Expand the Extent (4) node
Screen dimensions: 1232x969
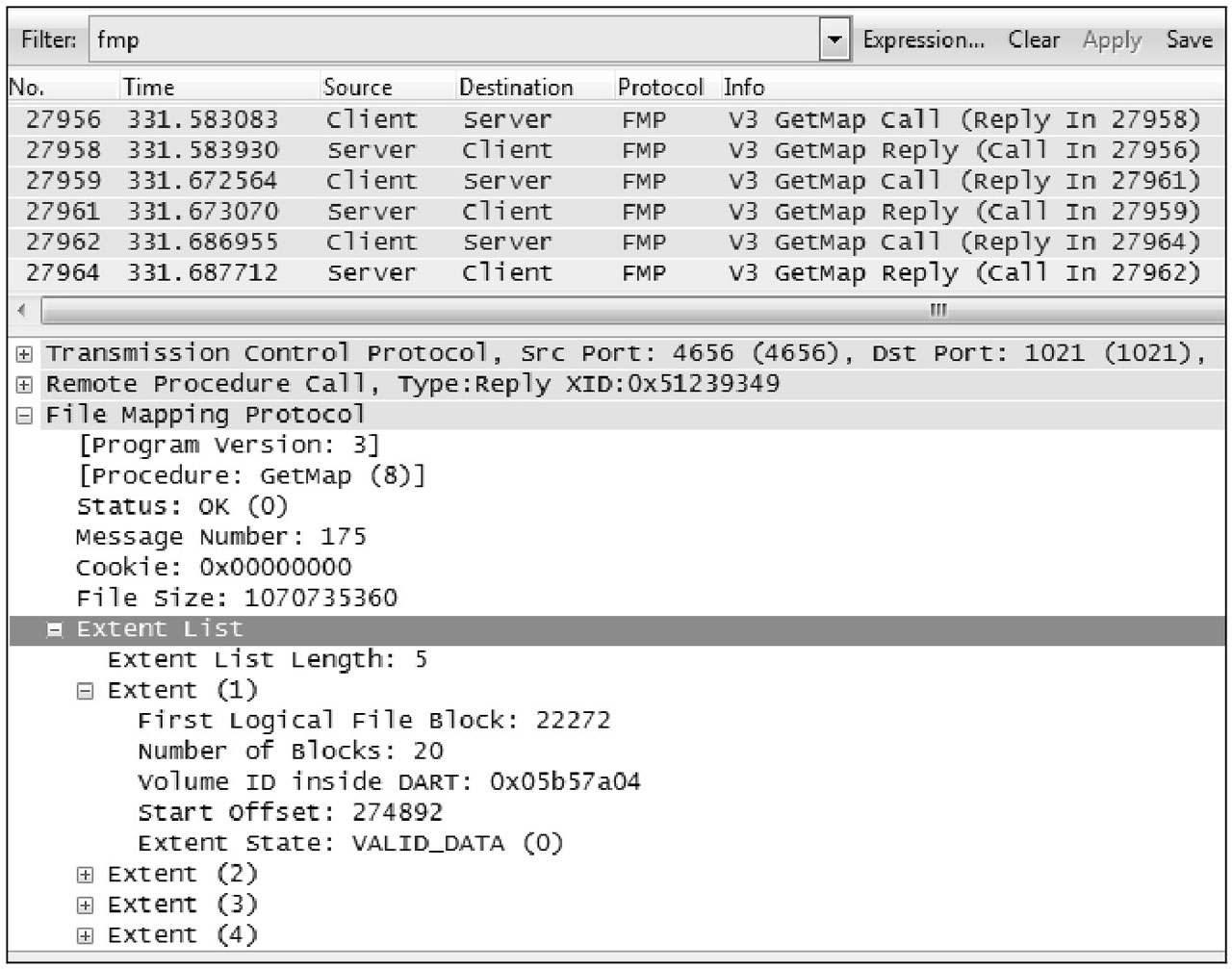86,936
